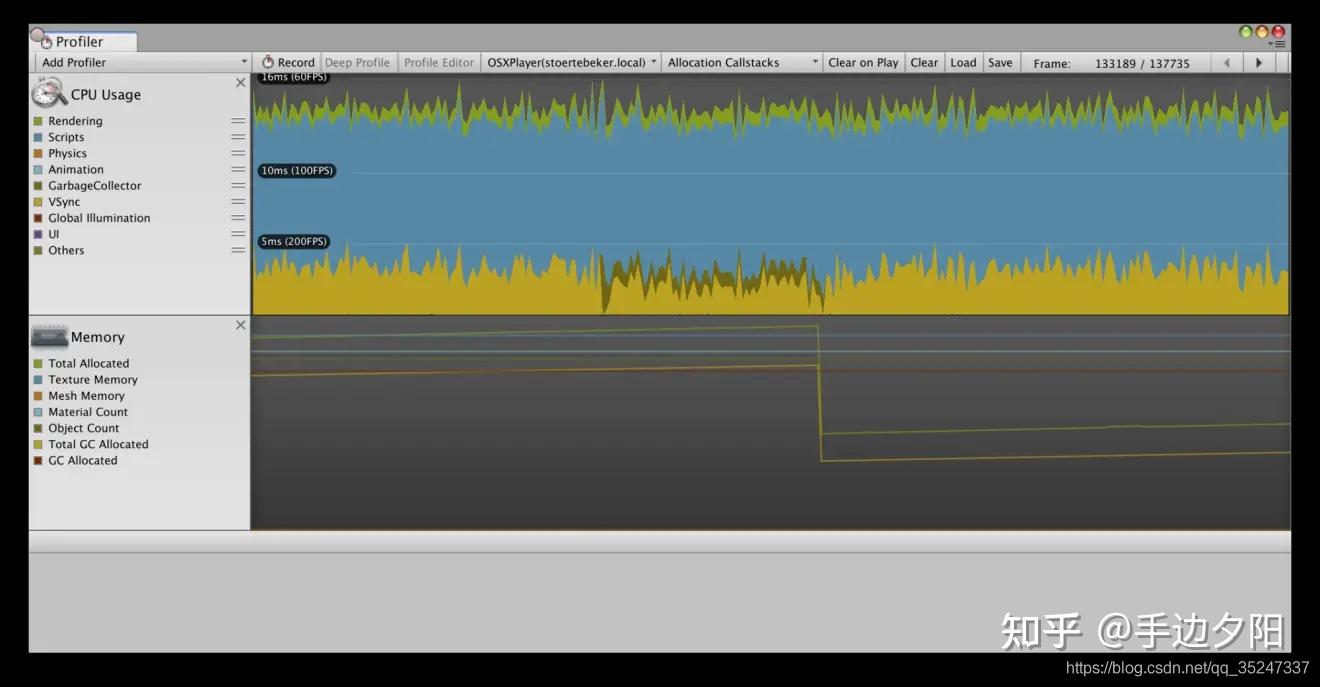Image resolution: width=1320 pixels, height=687 pixels.
Task: Click the 5ms (200FPS) chart label
Action: (x=294, y=241)
